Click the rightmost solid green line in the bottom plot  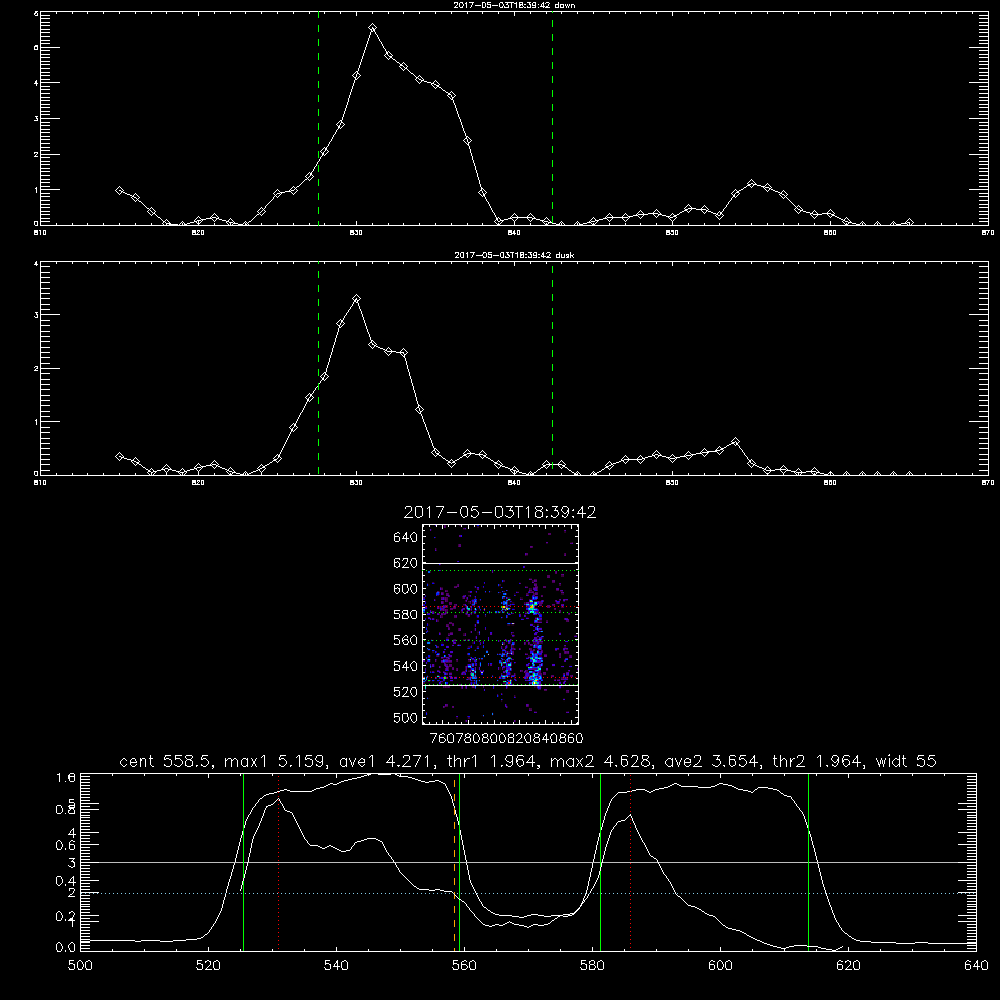pos(808,862)
